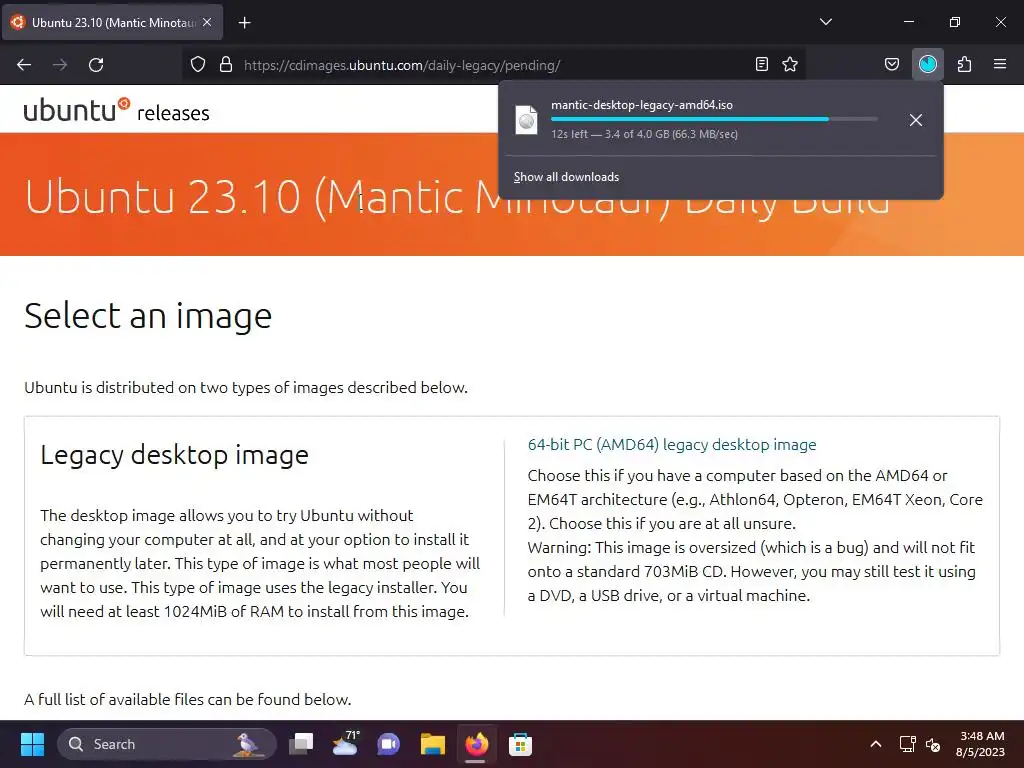Expand the hidden system tray icons

(876, 744)
